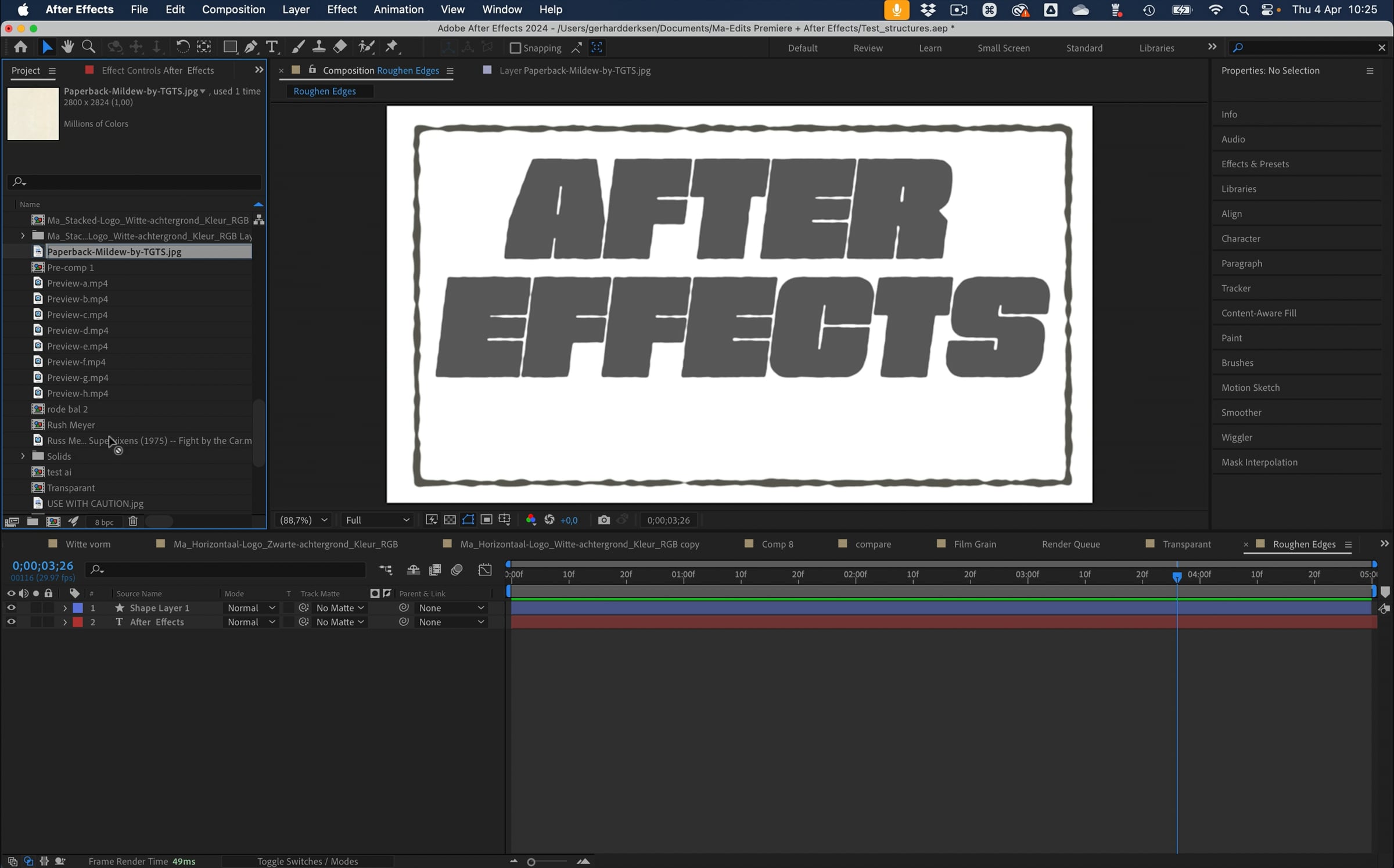The width and height of the screenshot is (1394, 868).
Task: Select the Home icon in toolbar
Action: coord(21,47)
